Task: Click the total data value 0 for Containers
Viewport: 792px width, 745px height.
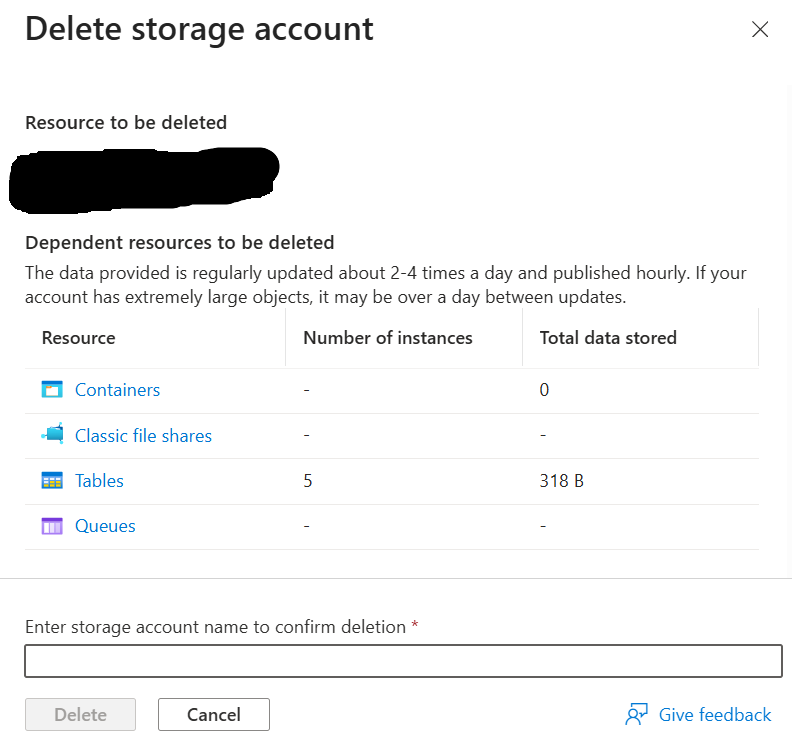Action: (x=544, y=390)
